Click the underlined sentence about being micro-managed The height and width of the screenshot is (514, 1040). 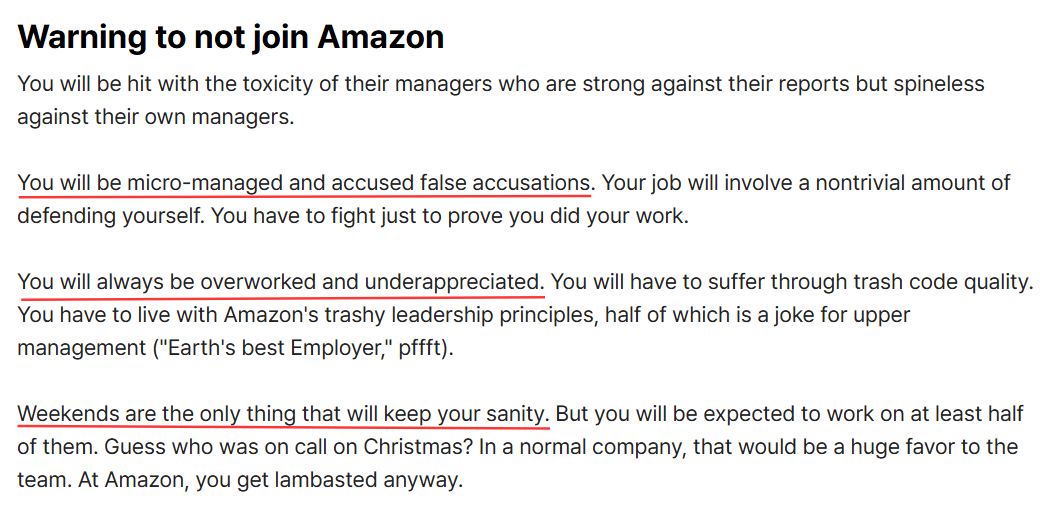304,182
